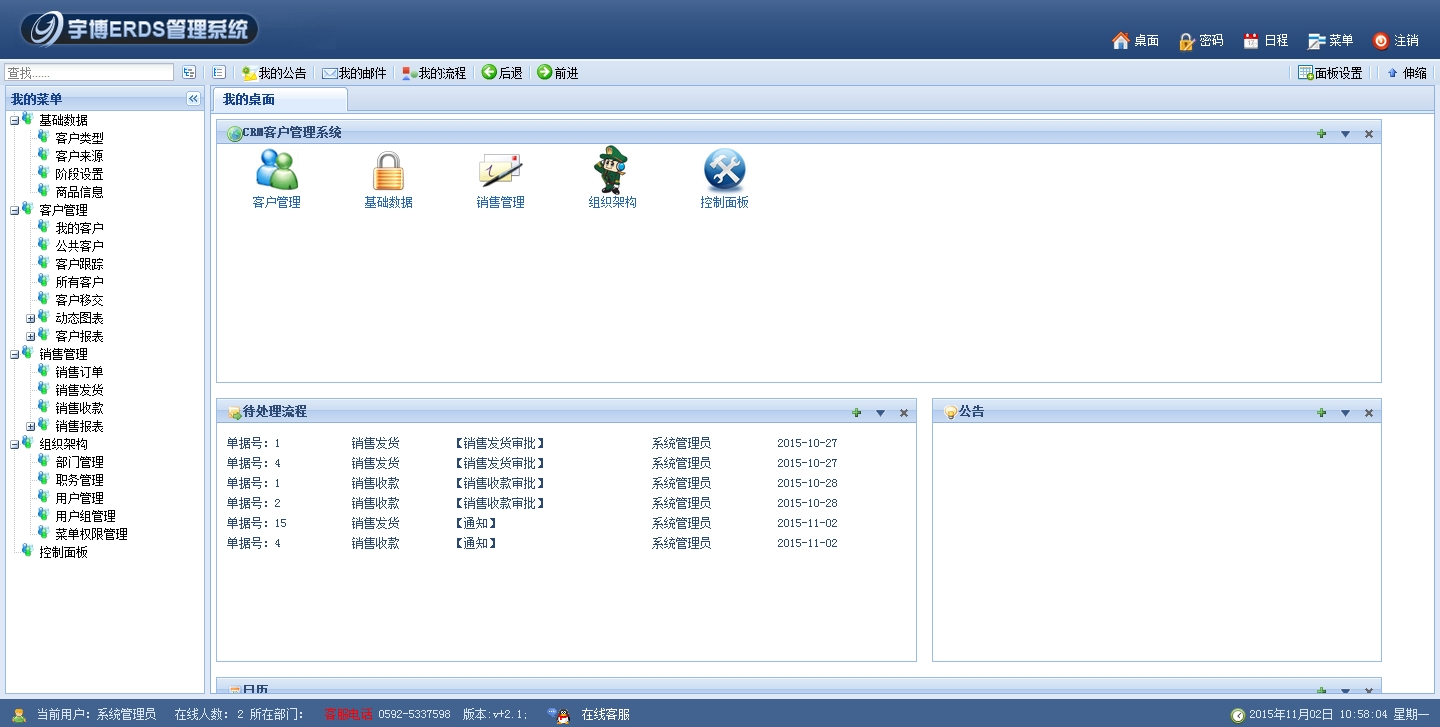Open 客户移交 in the menu tree
The height and width of the screenshot is (727, 1440).
pyautogui.click(x=79, y=301)
